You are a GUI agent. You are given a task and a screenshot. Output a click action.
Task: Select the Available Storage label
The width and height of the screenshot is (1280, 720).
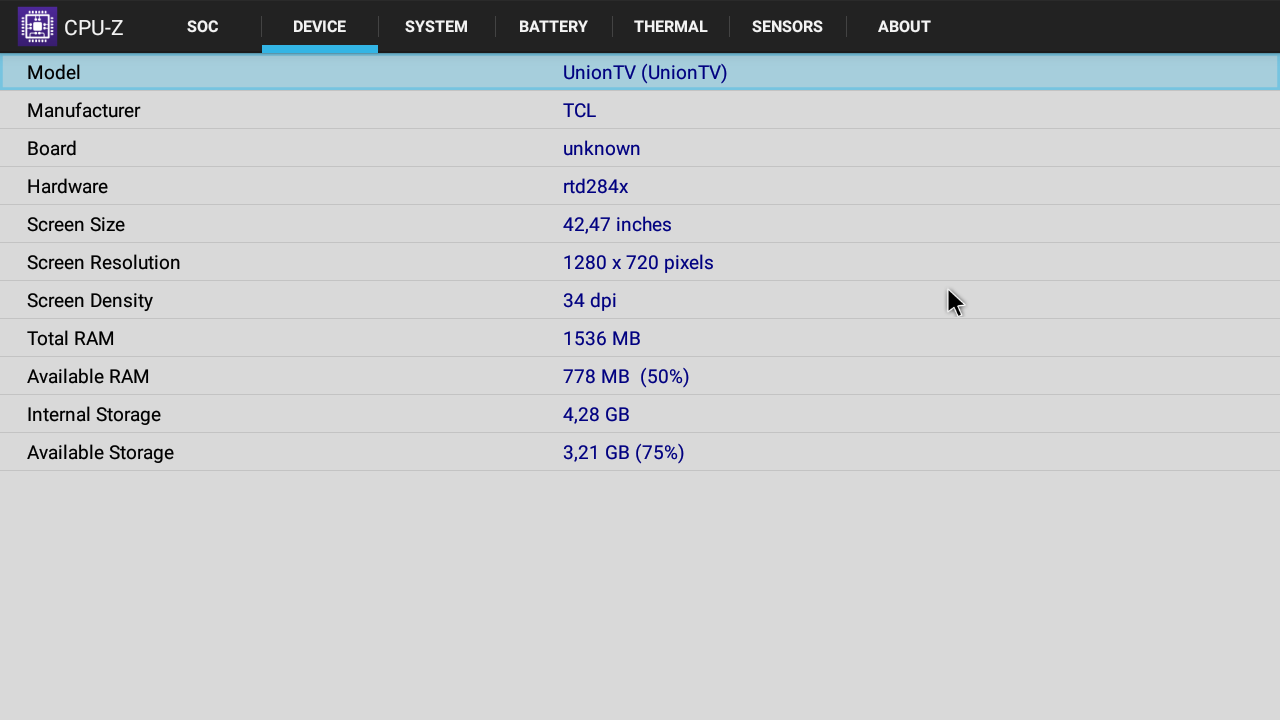pos(100,453)
